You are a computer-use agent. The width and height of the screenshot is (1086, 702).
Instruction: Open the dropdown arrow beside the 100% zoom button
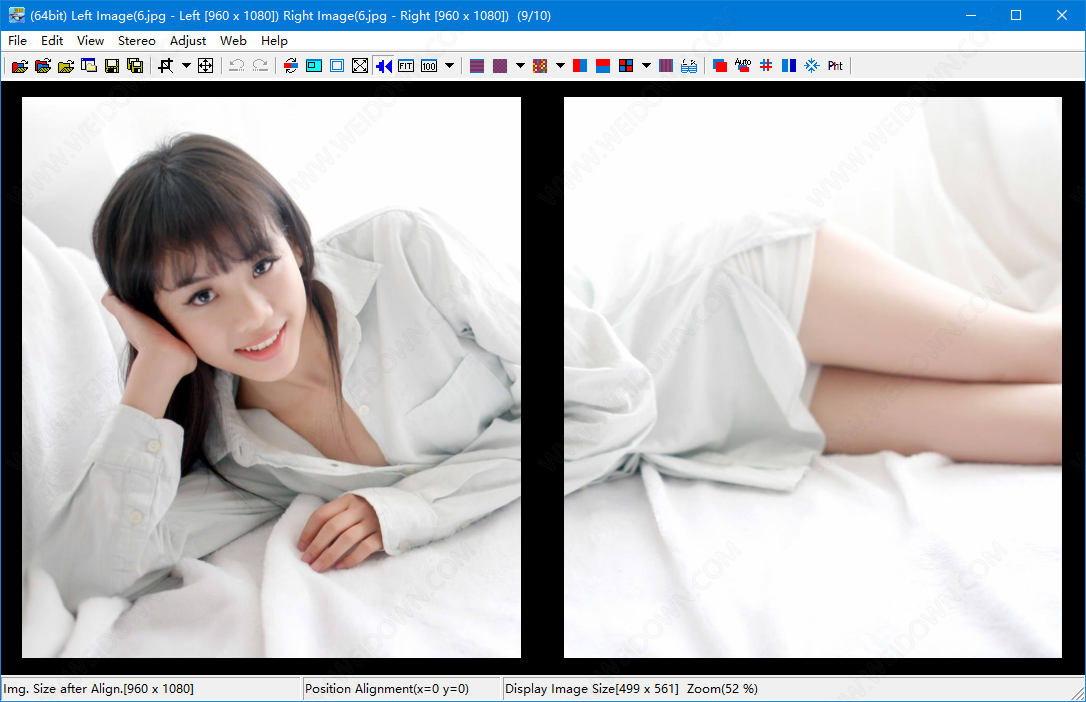[449, 66]
